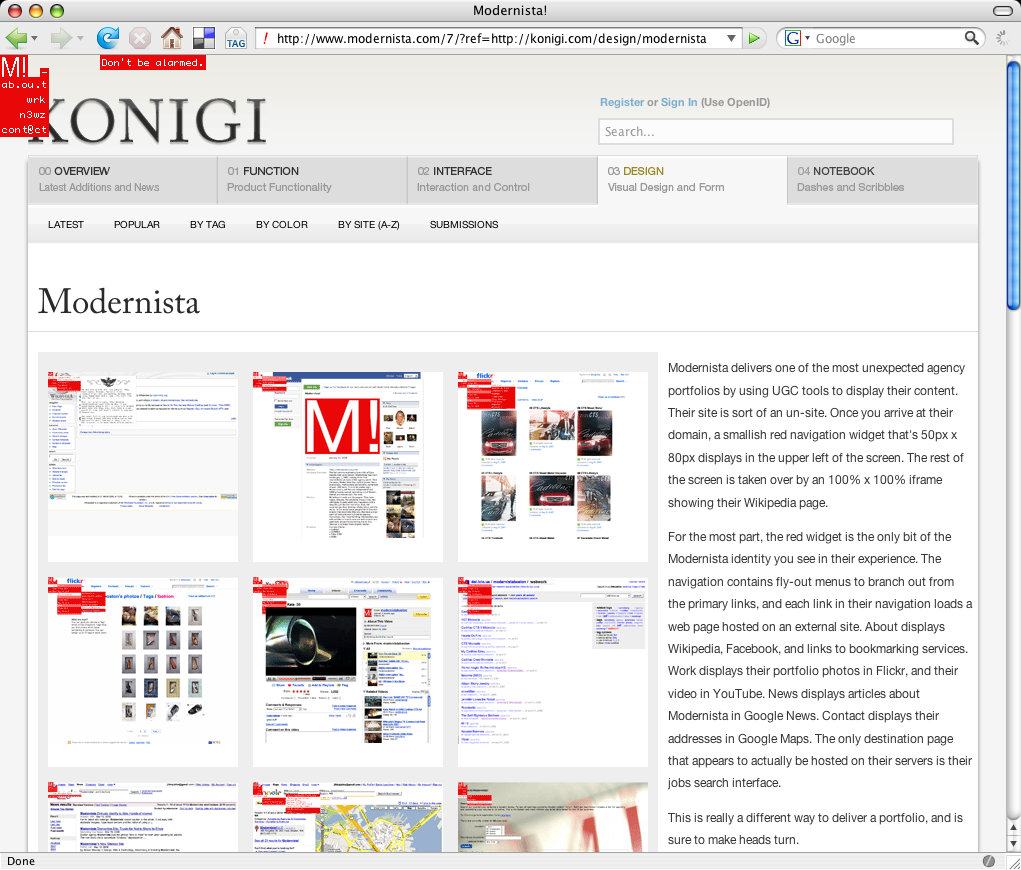The height and width of the screenshot is (870, 1021).
Task: Click the Register link
Action: click(622, 102)
